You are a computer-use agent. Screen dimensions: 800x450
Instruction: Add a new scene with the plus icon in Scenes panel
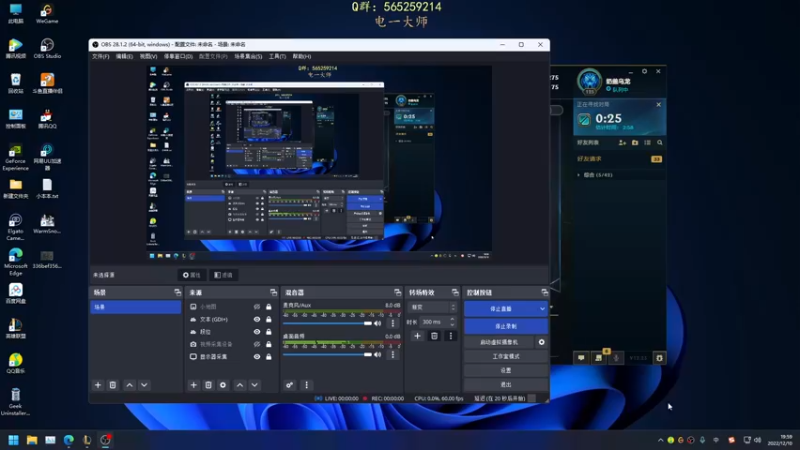pos(98,385)
